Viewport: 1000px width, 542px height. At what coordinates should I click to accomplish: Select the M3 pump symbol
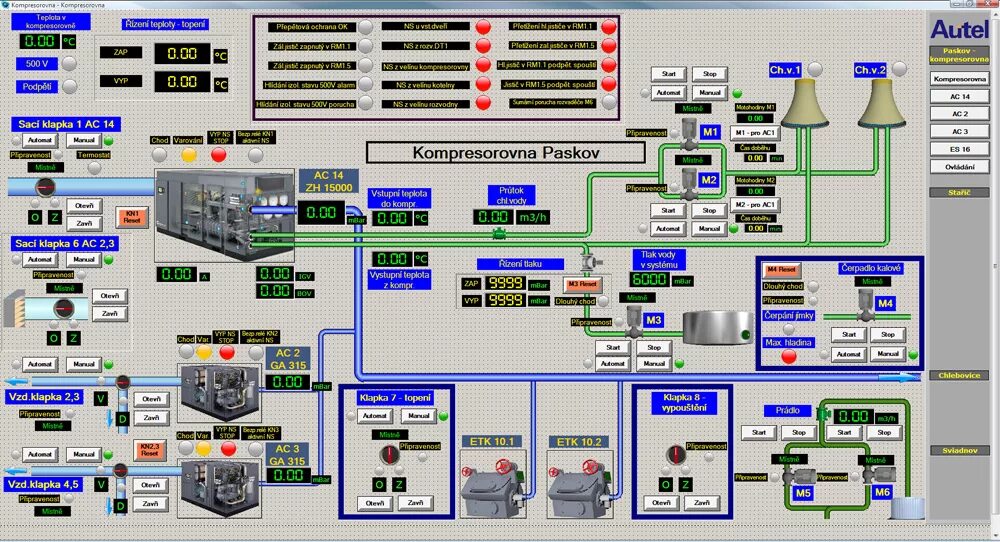[634, 321]
